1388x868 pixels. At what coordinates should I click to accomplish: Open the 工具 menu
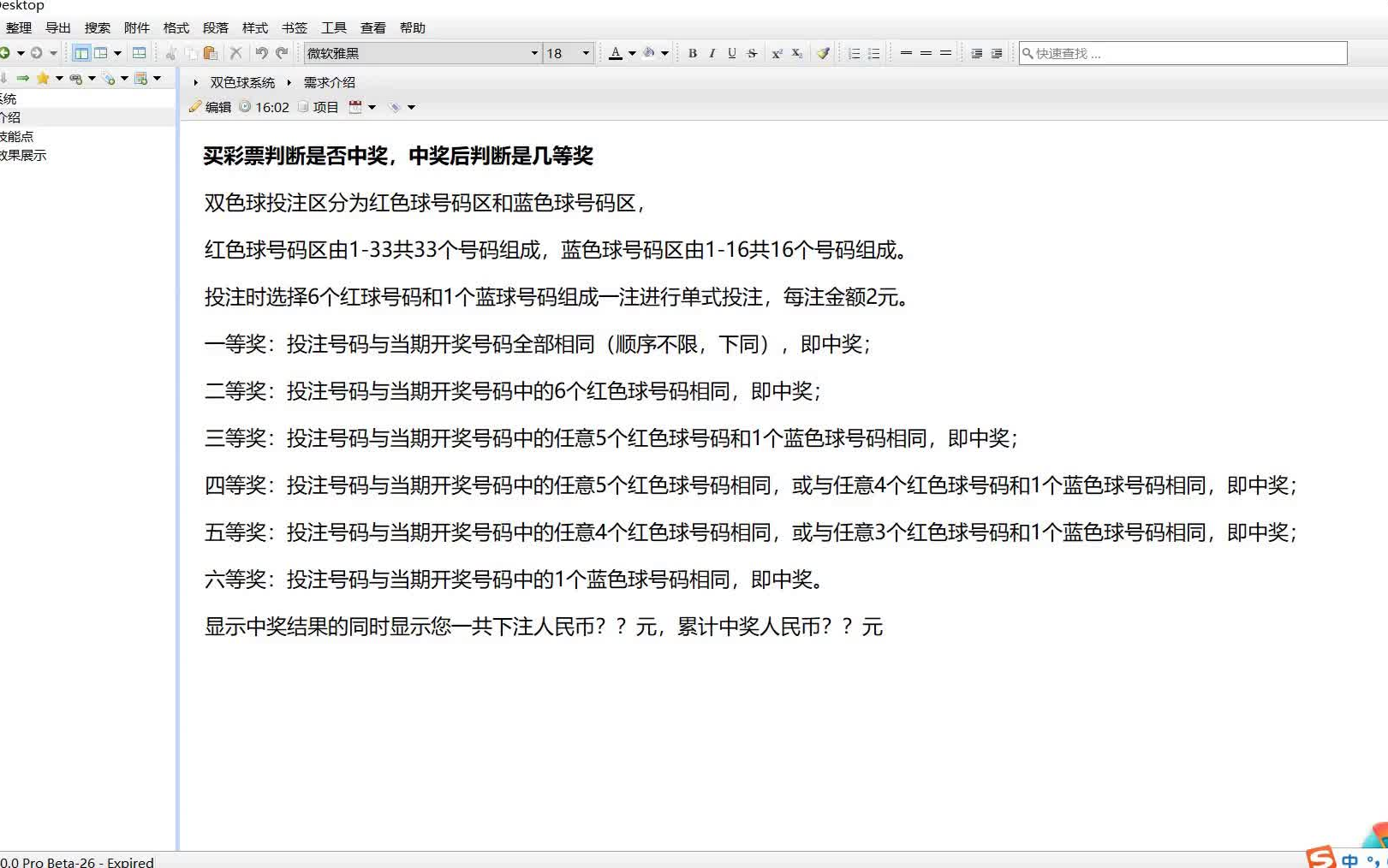[x=334, y=28]
